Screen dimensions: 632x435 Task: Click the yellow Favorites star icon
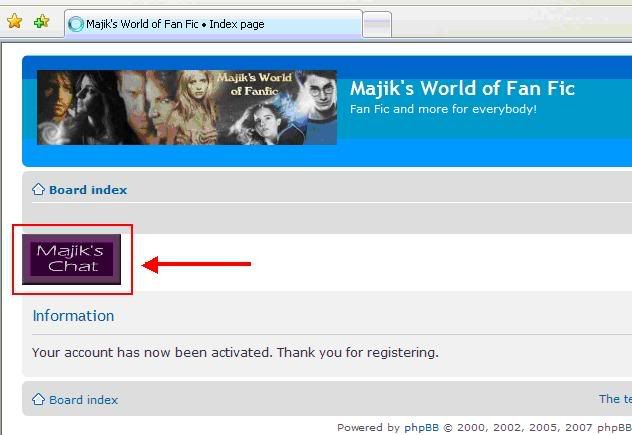click(x=15, y=21)
